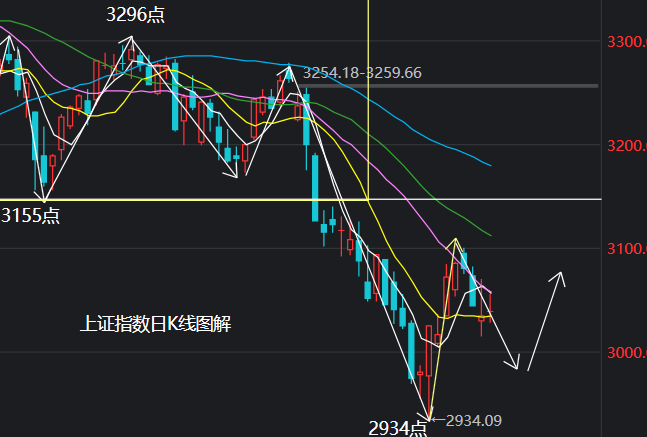Select the 3254.18-3259.66 gap range label
The image size is (647, 437).
[362, 73]
